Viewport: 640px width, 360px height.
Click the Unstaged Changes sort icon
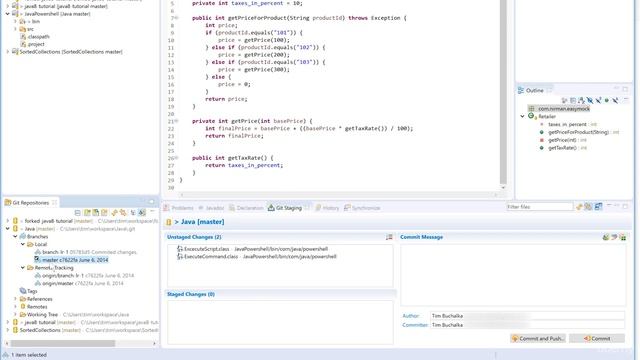(389, 237)
